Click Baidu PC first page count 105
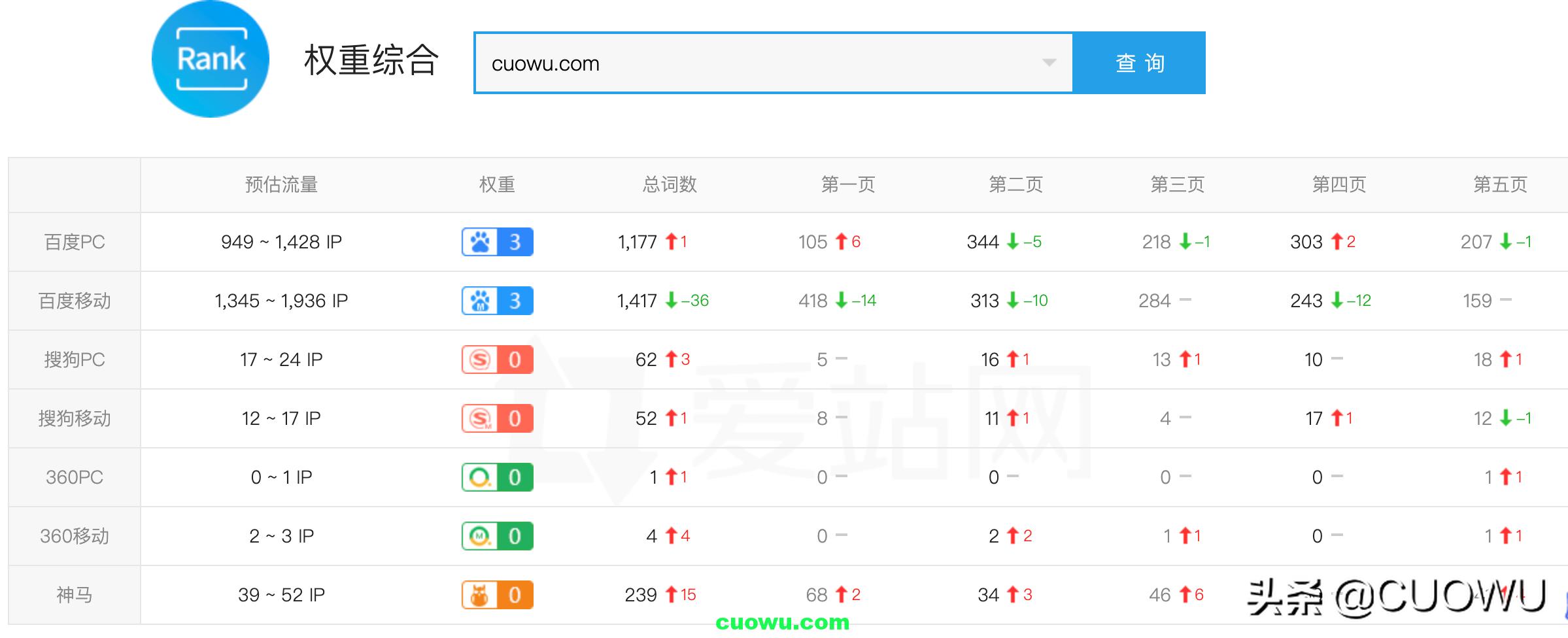 [x=813, y=242]
